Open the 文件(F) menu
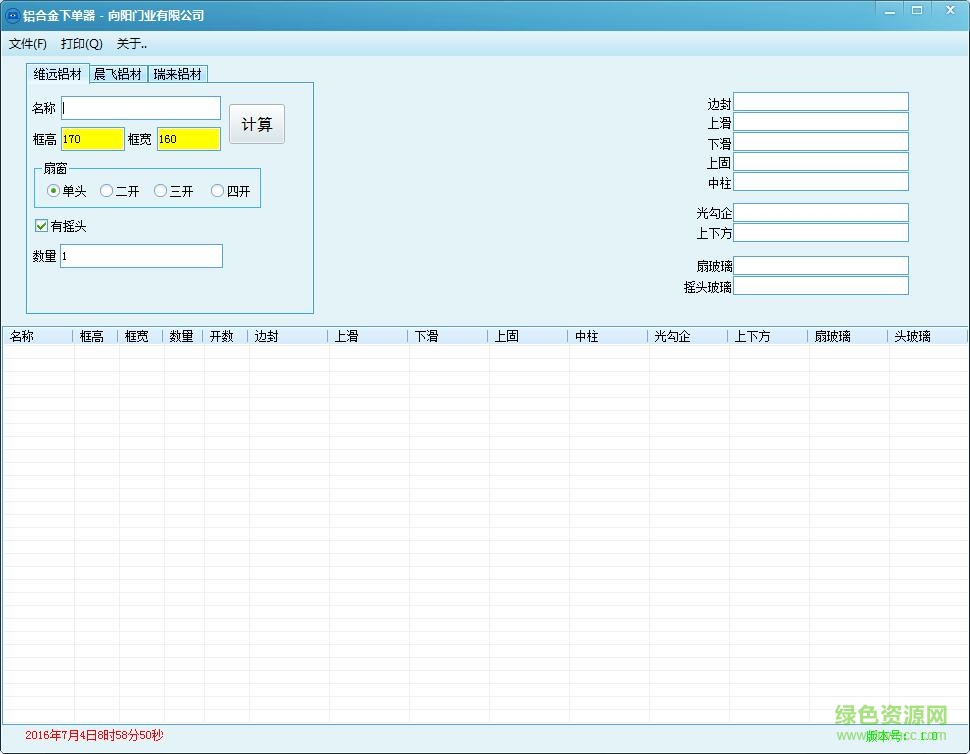 27,44
